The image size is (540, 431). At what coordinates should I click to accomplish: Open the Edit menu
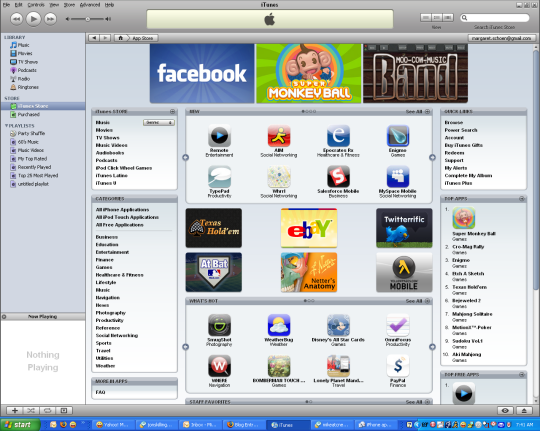pyautogui.click(x=19, y=4)
